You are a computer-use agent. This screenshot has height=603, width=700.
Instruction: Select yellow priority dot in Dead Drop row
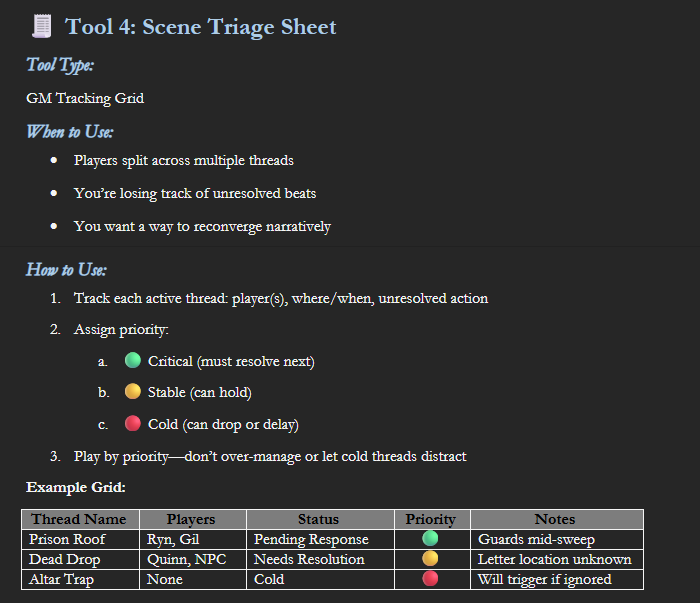(430, 558)
